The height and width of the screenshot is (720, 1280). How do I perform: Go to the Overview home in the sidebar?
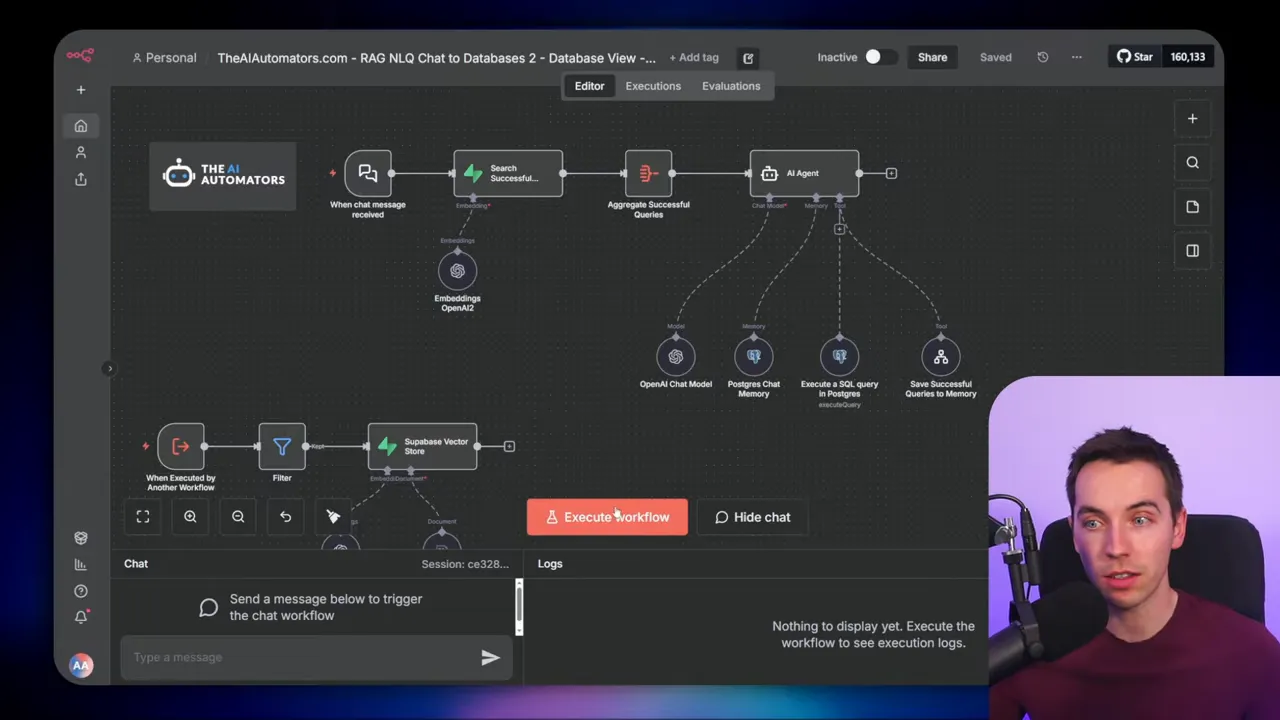[80, 125]
